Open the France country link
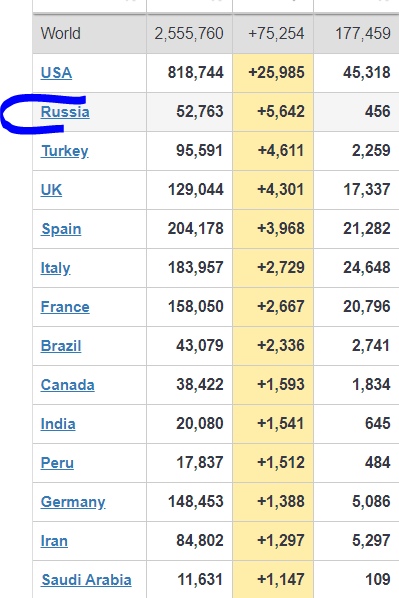The image size is (399, 598). pyautogui.click(x=65, y=307)
